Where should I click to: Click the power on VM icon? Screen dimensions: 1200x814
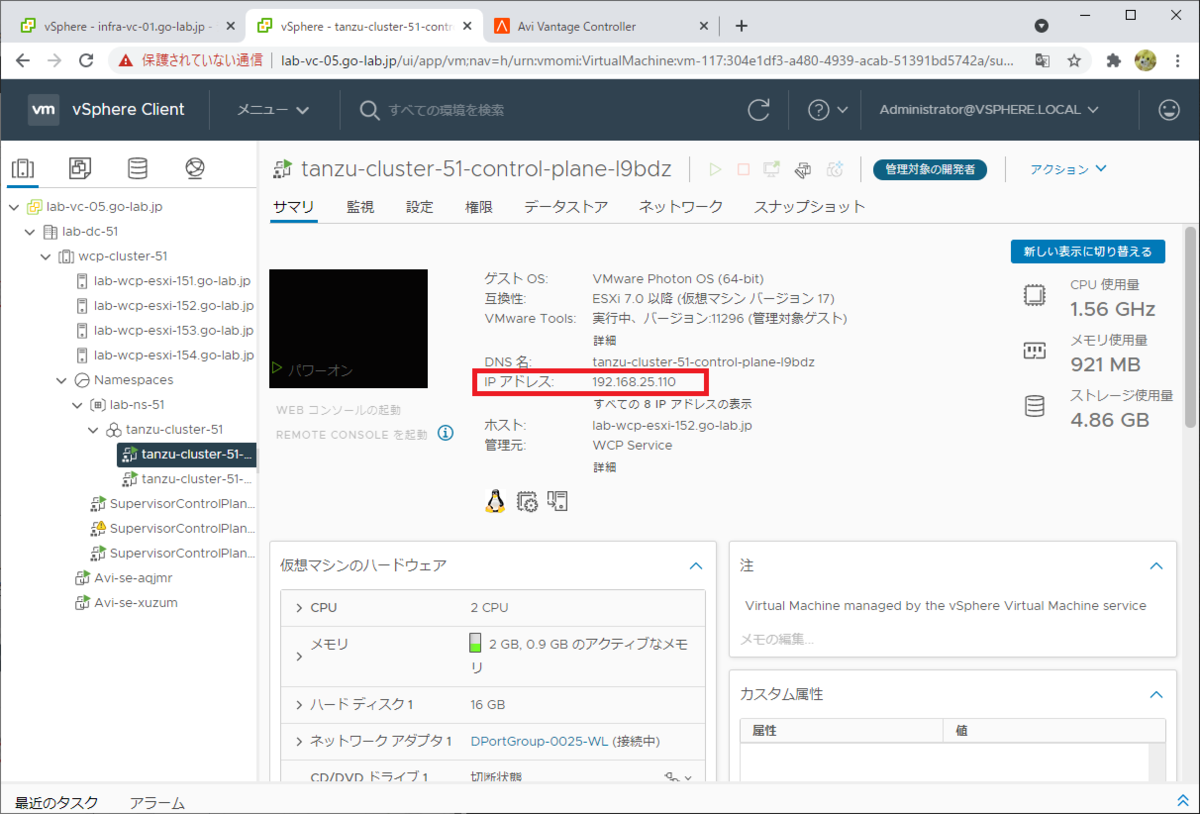715,169
